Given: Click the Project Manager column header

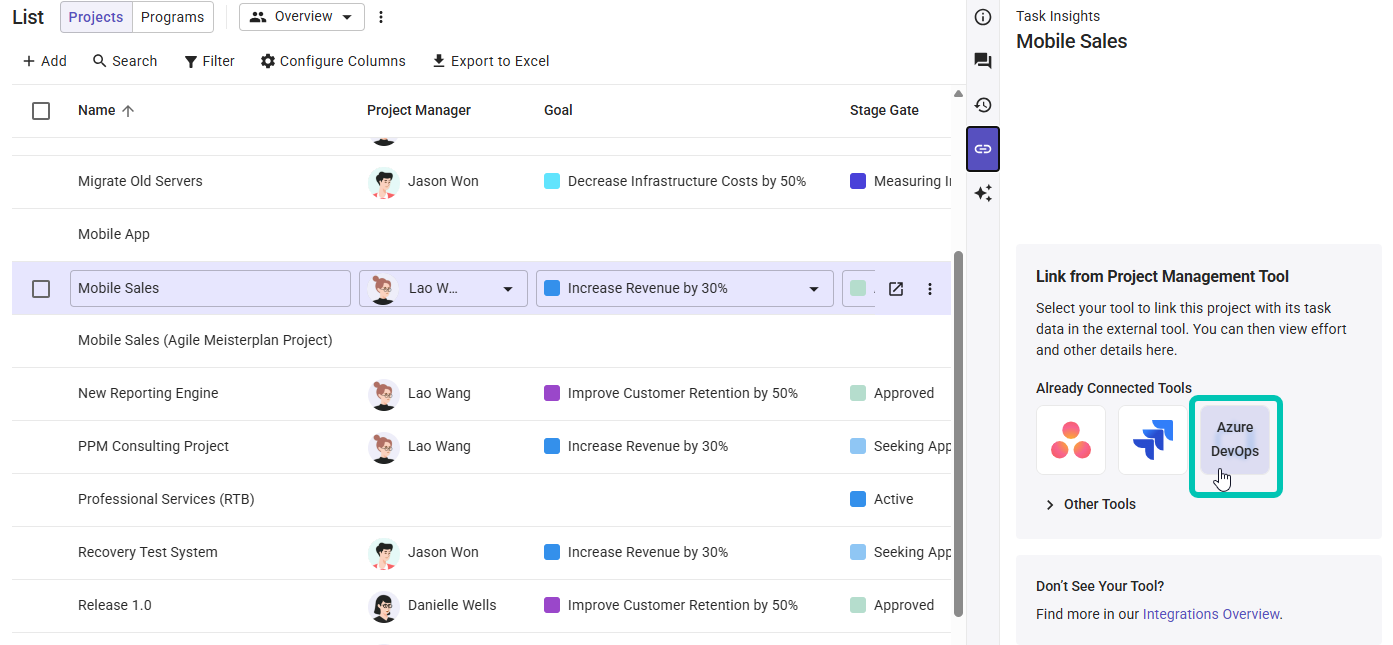Looking at the screenshot, I should pos(419,111).
